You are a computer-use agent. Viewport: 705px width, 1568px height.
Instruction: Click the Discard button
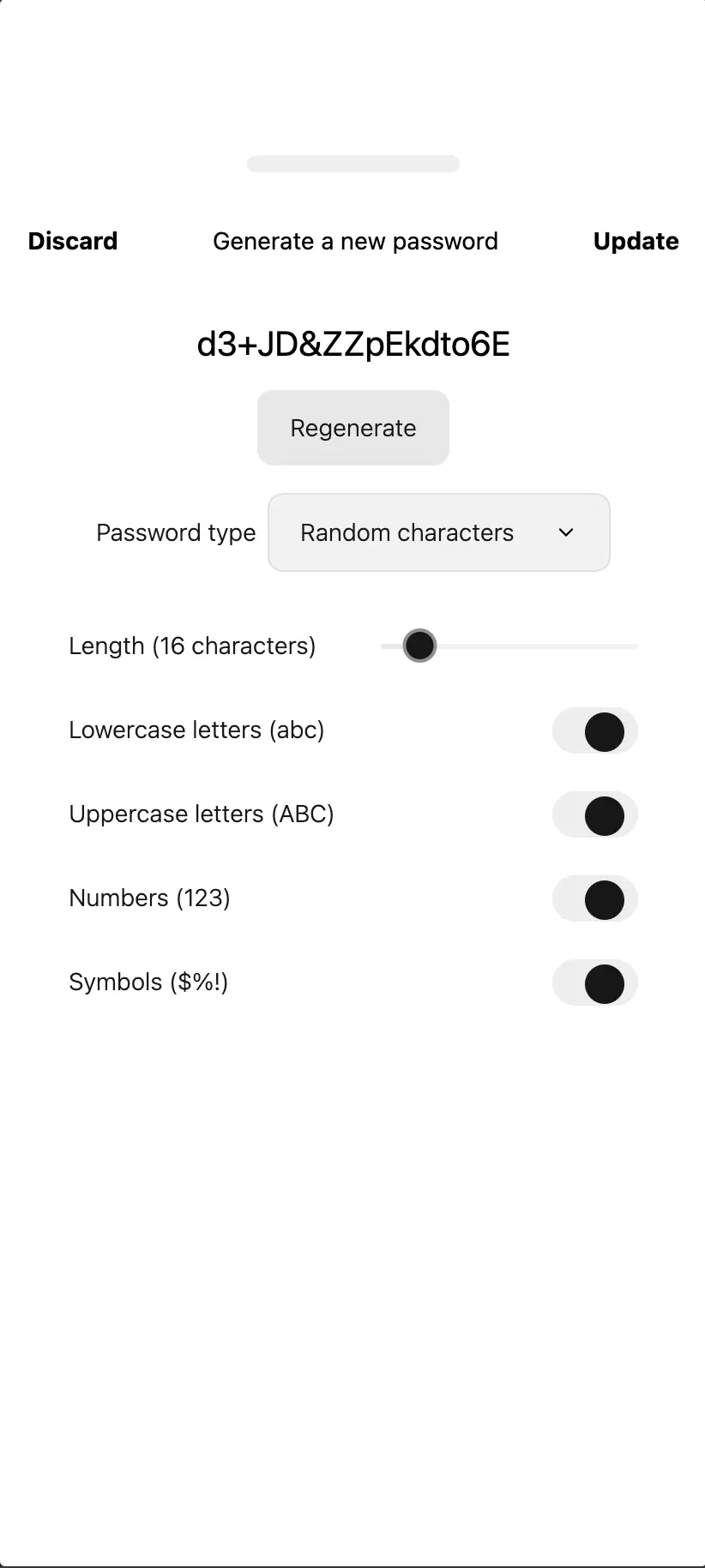click(73, 241)
